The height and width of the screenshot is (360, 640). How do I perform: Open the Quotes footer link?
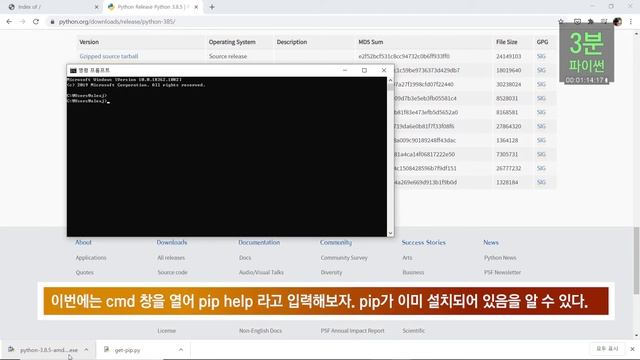84,272
